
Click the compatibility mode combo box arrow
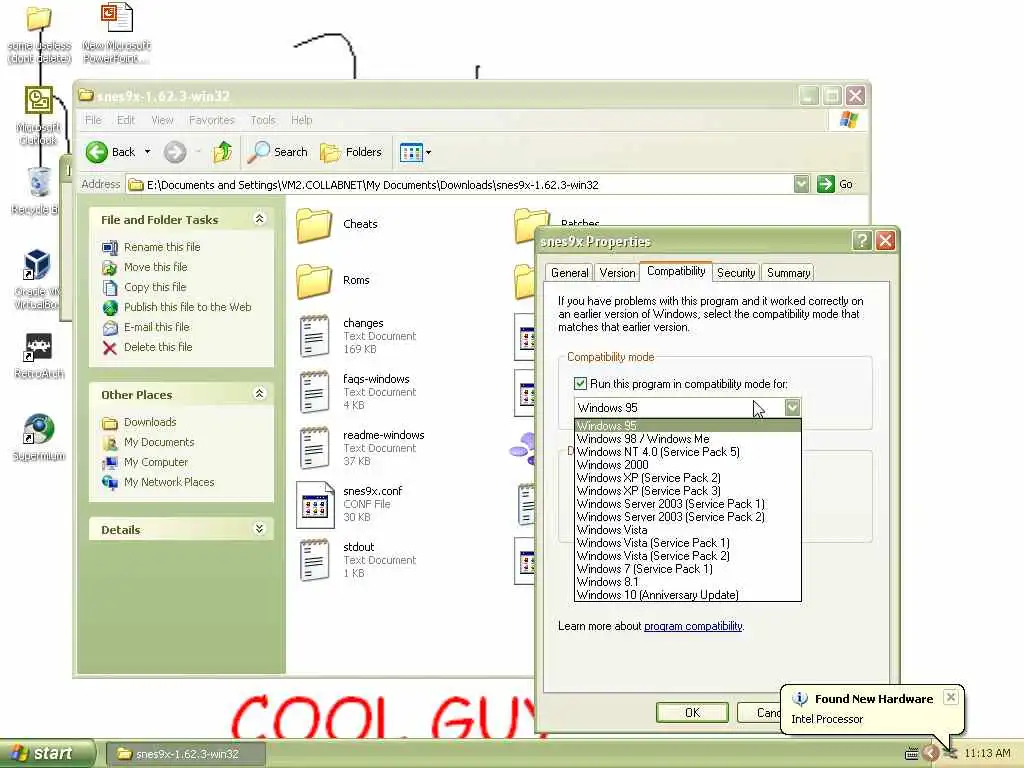(792, 408)
